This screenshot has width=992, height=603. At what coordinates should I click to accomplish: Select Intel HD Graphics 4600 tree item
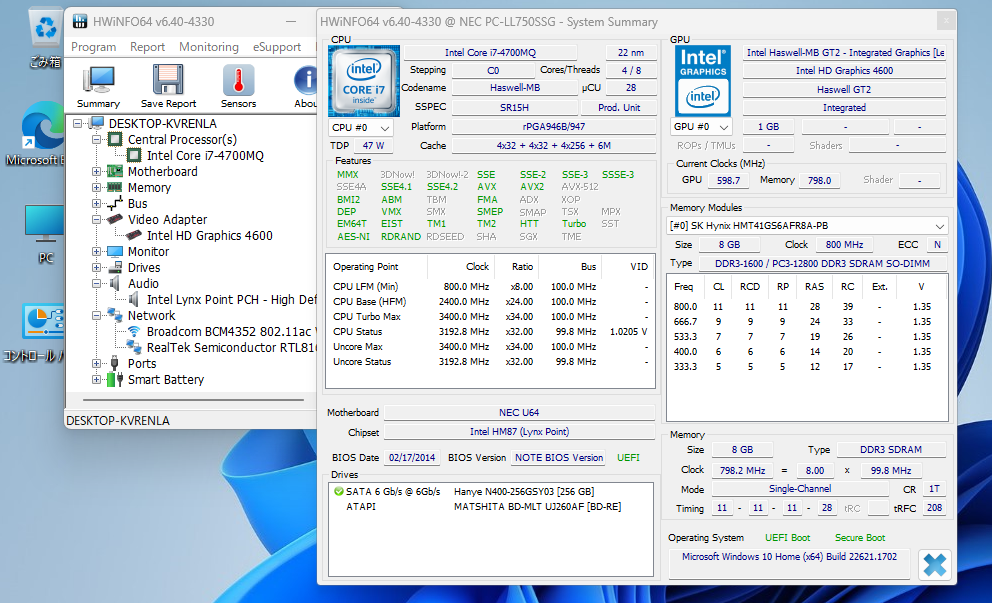[x=209, y=235]
